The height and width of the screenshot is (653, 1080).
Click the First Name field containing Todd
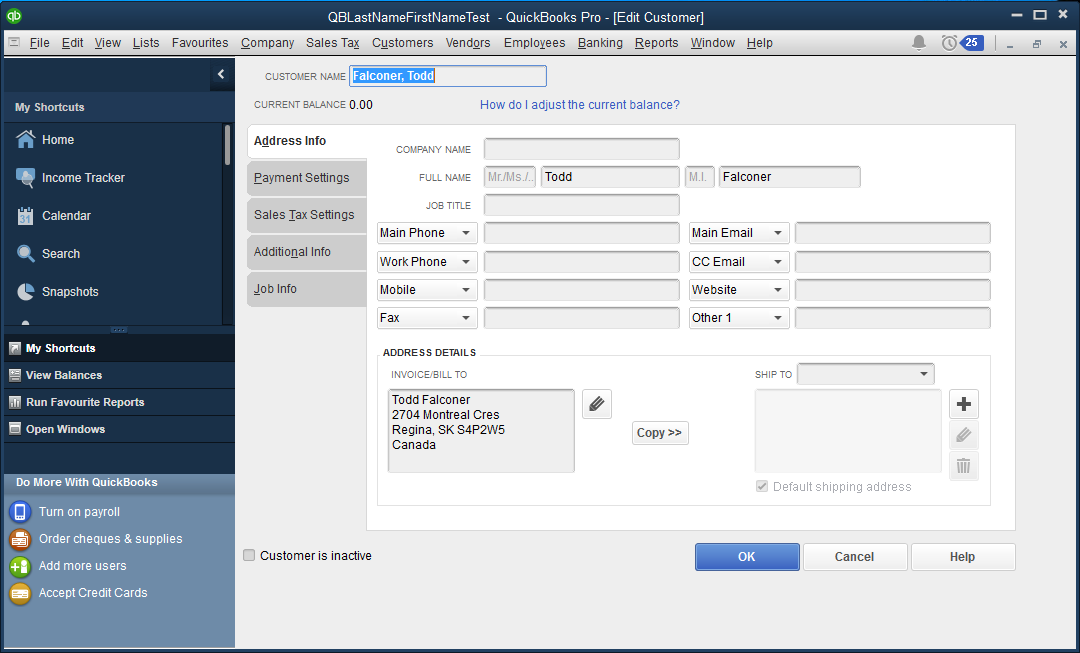610,177
